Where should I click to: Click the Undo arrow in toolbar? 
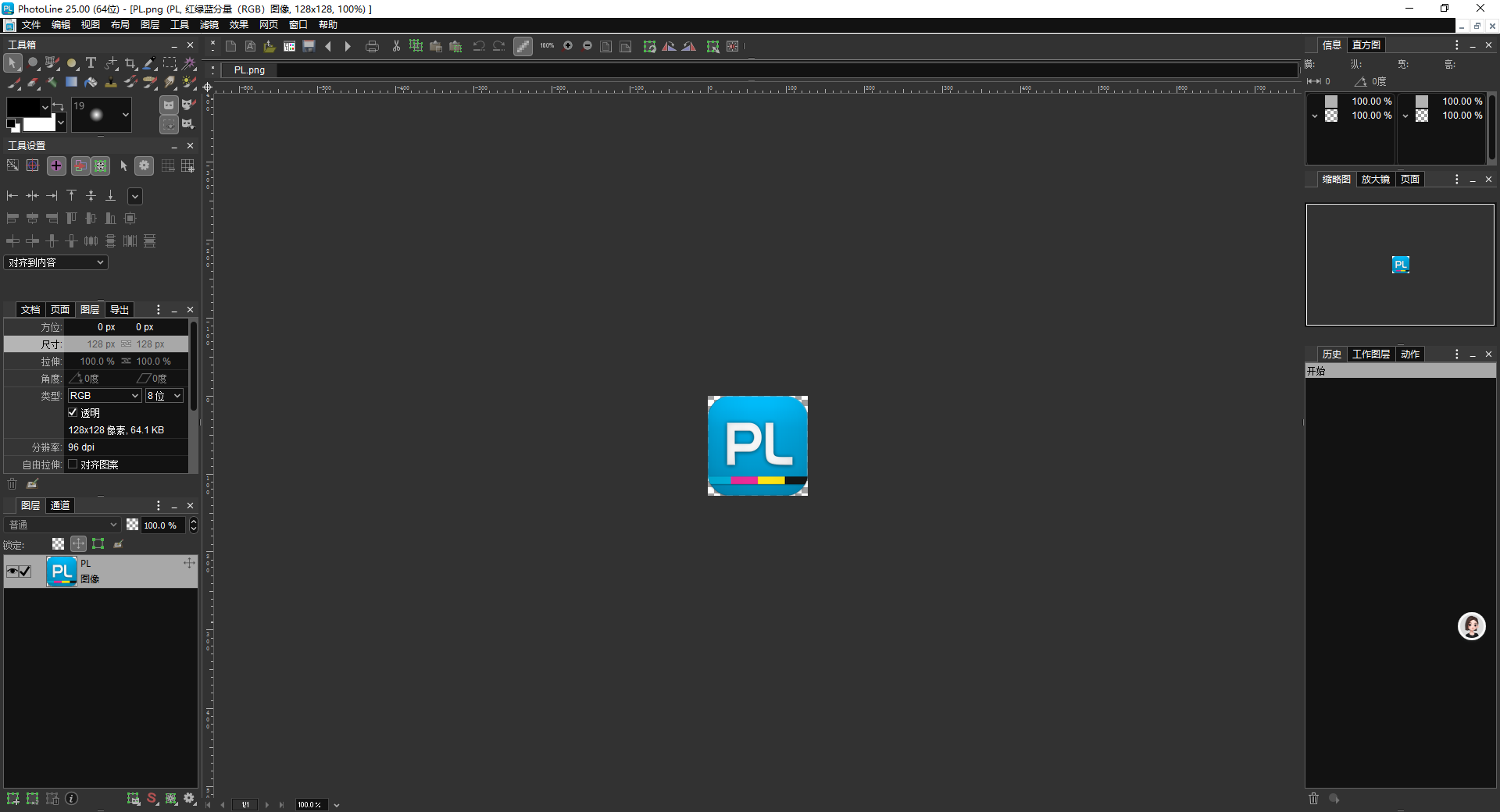pos(479,46)
